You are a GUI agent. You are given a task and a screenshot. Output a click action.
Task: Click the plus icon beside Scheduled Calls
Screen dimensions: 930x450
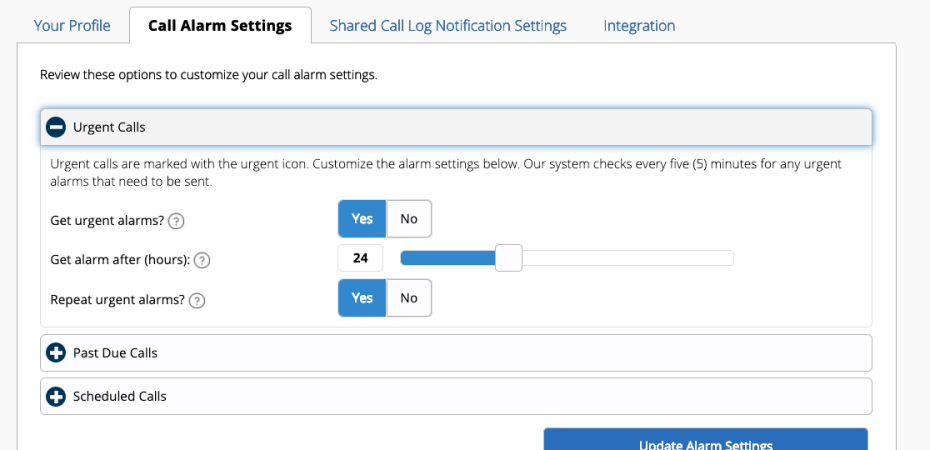coord(56,396)
